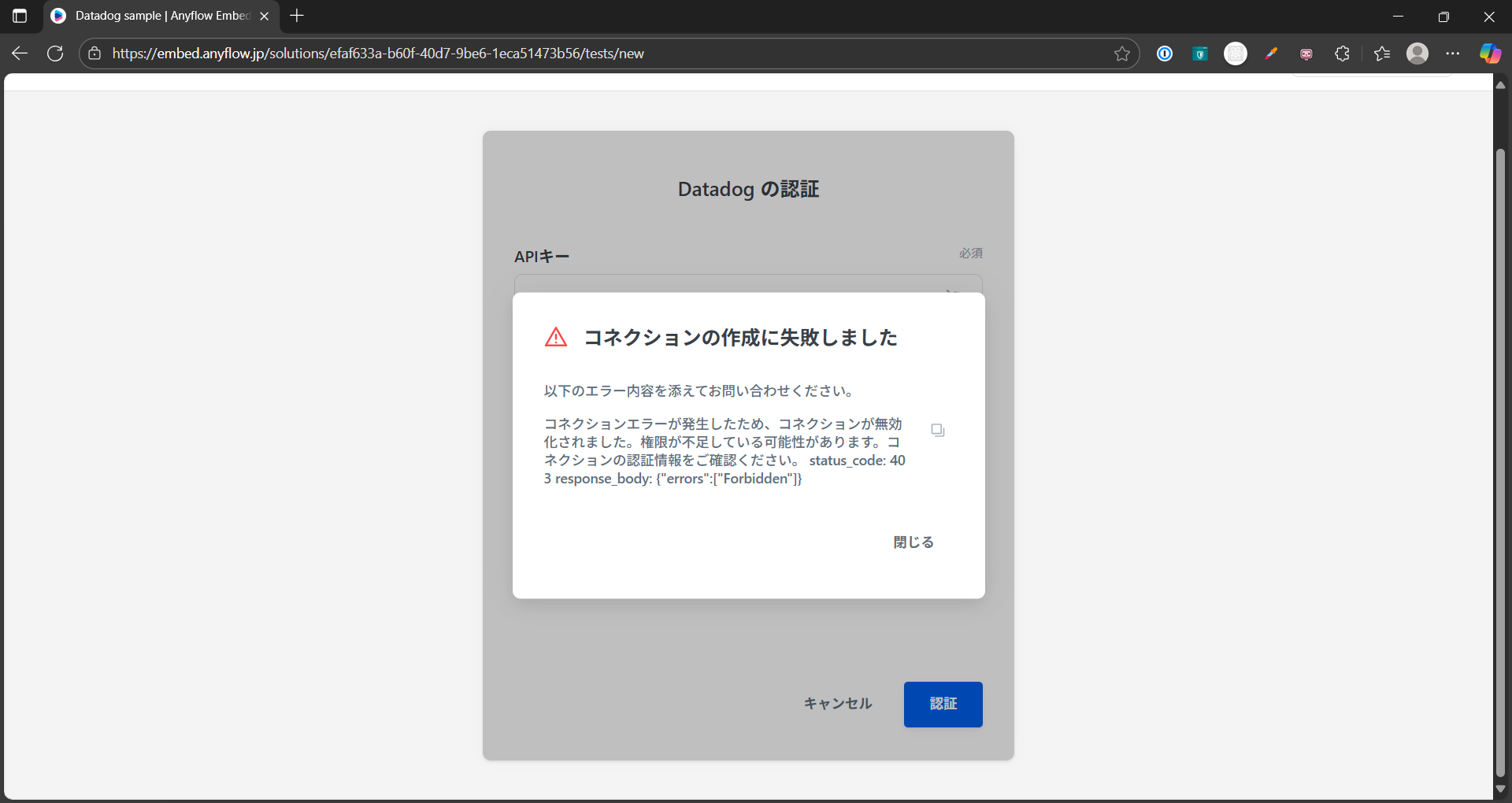Bookmark this page with the star icon
Screen dimensions: 1512x803
point(1122,54)
